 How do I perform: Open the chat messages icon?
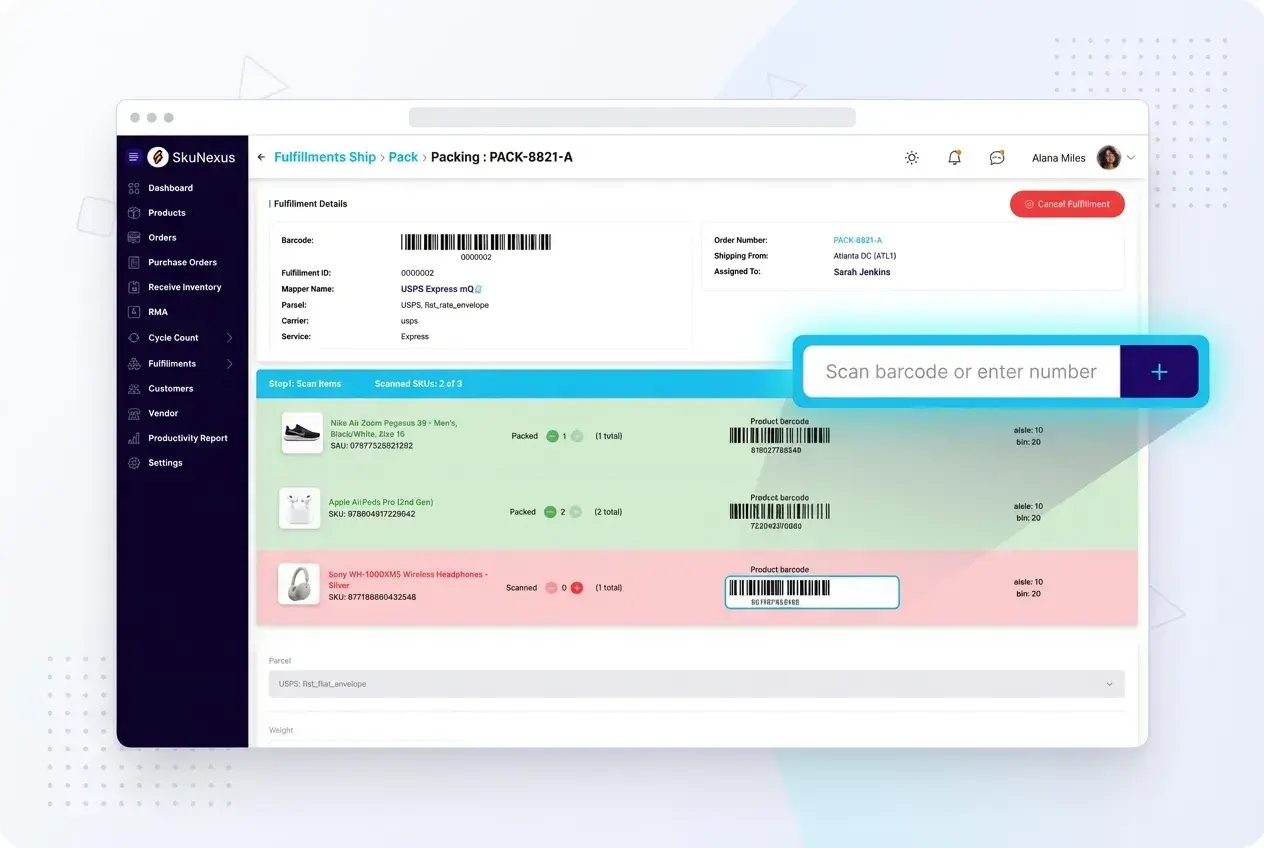pos(996,157)
